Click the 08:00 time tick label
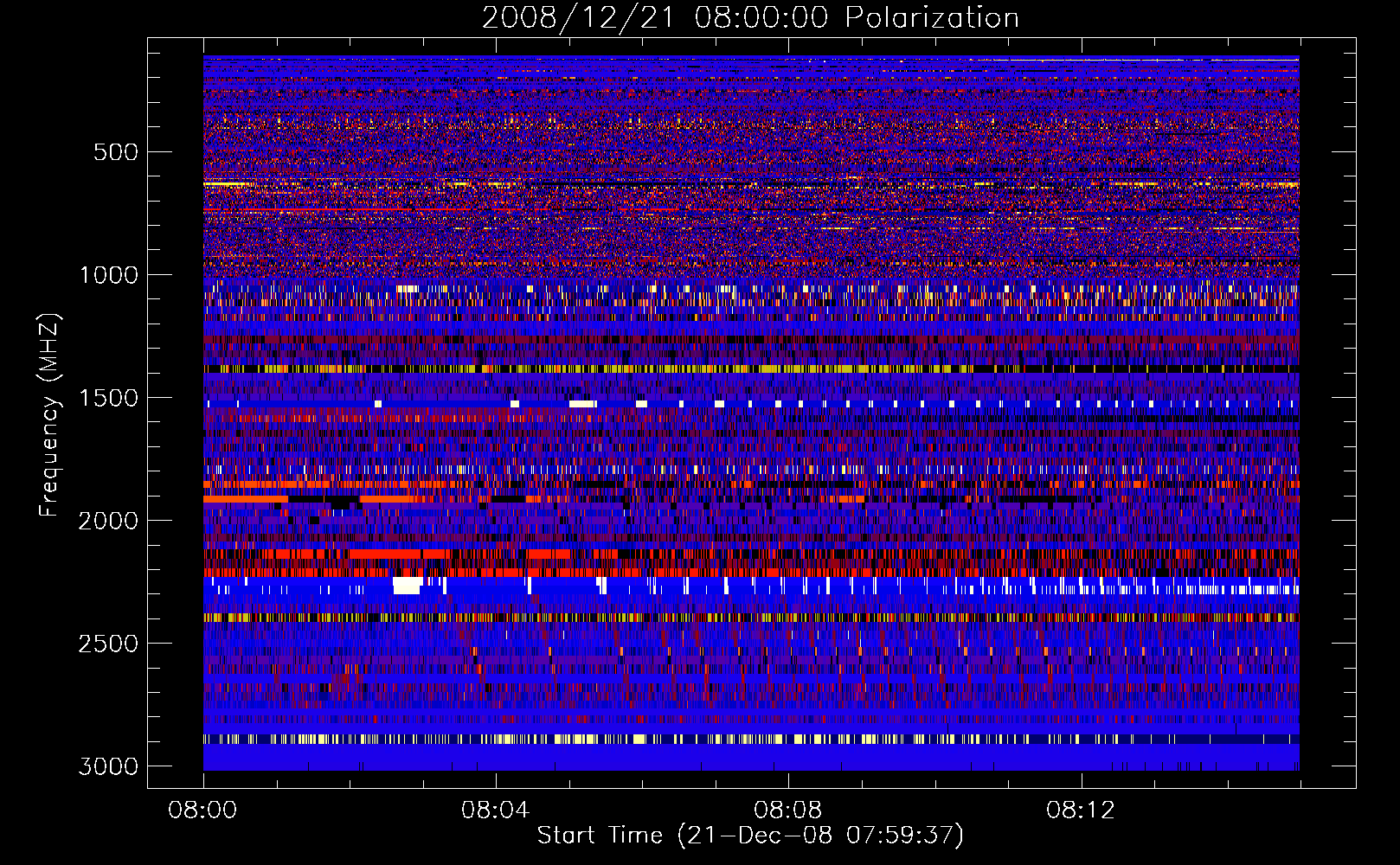This screenshot has height=865, width=1400. pos(203,811)
